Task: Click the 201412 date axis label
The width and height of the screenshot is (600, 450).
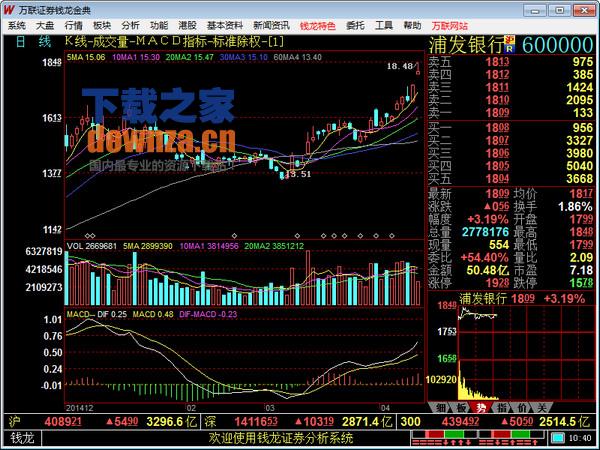Action: (80, 408)
